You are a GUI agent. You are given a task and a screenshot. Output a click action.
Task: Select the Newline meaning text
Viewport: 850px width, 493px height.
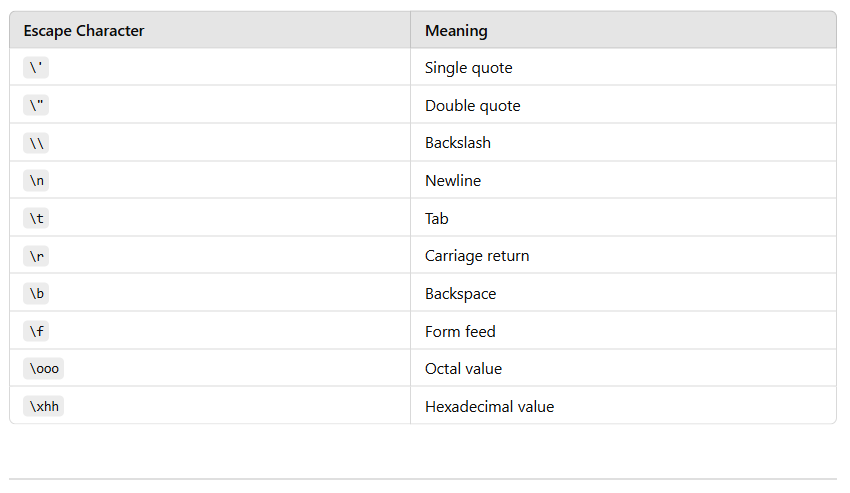(453, 181)
